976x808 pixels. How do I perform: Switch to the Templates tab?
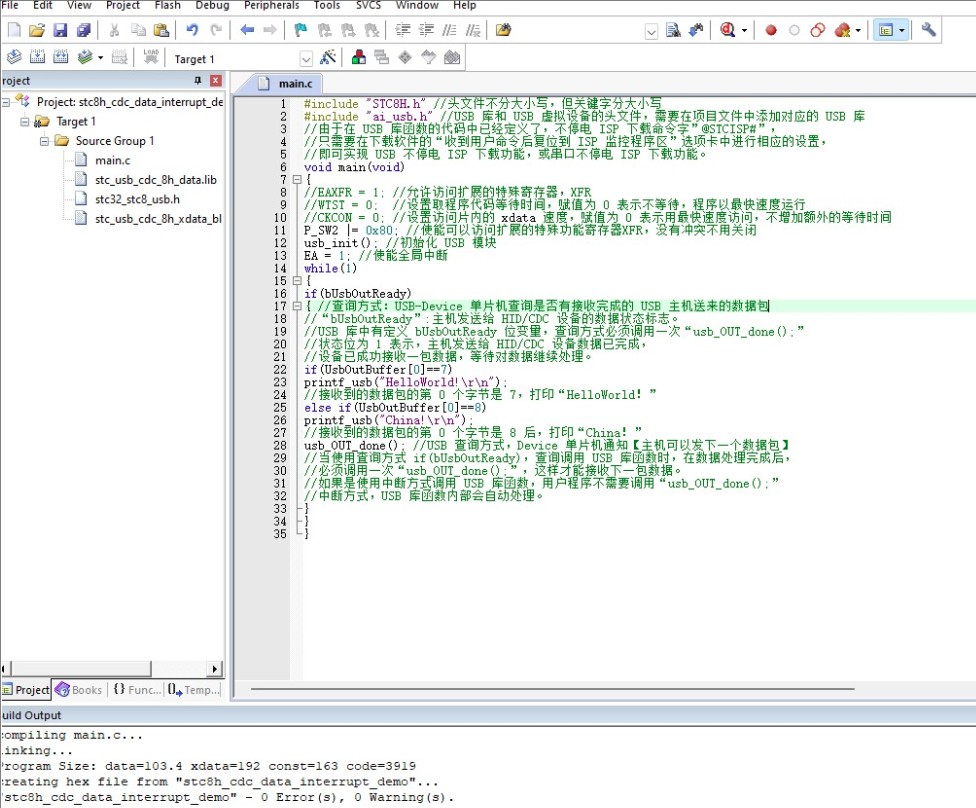194,690
